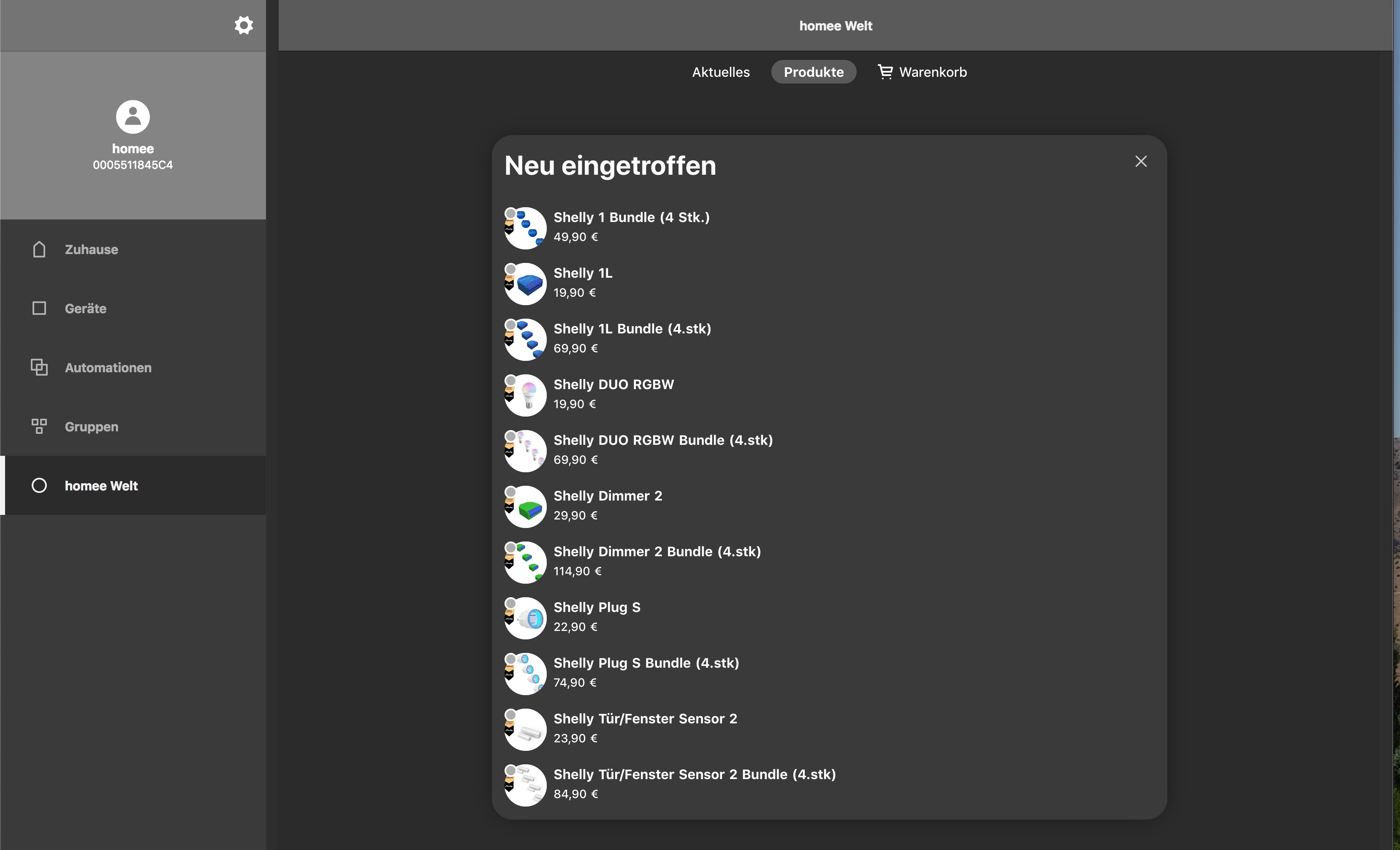Select the Produkte tab
The height and width of the screenshot is (850, 1400).
[x=813, y=72]
